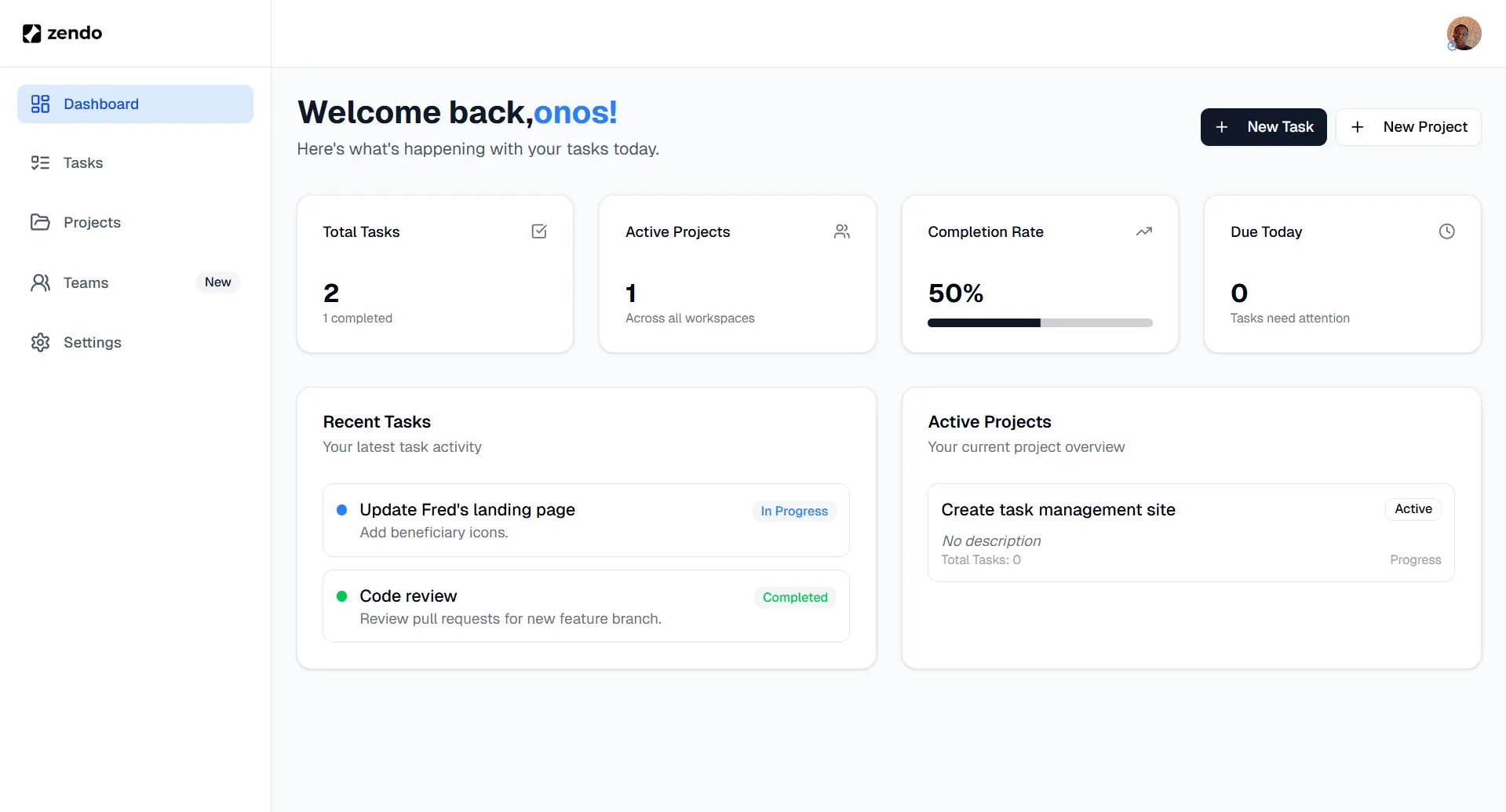Image resolution: width=1506 pixels, height=812 pixels.
Task: Open the Tasks page from sidebar
Action: pyautogui.click(x=83, y=163)
